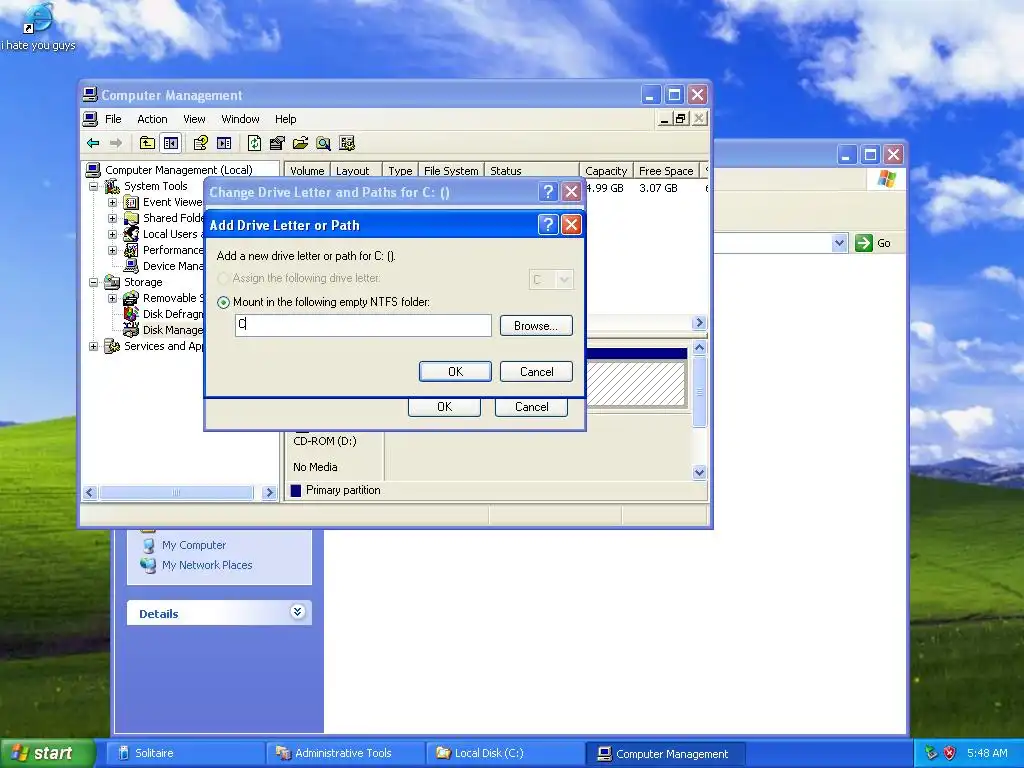Image resolution: width=1024 pixels, height=768 pixels.
Task: Confirm with OK in Add Drive Letter dialog
Action: pos(455,372)
